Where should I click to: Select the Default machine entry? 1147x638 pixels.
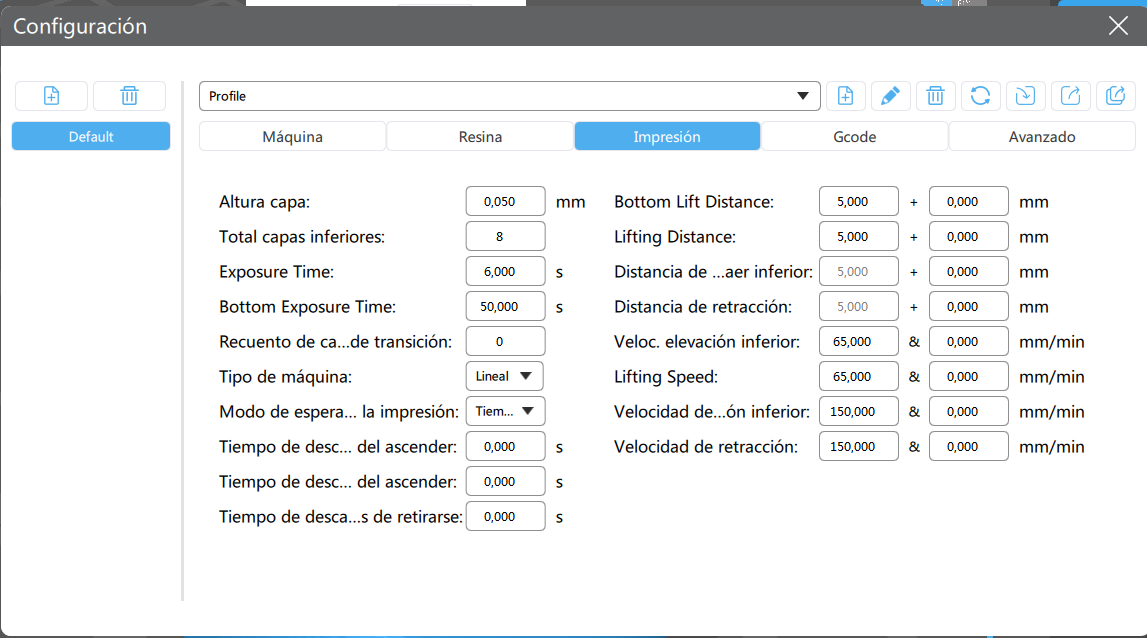tap(91, 137)
